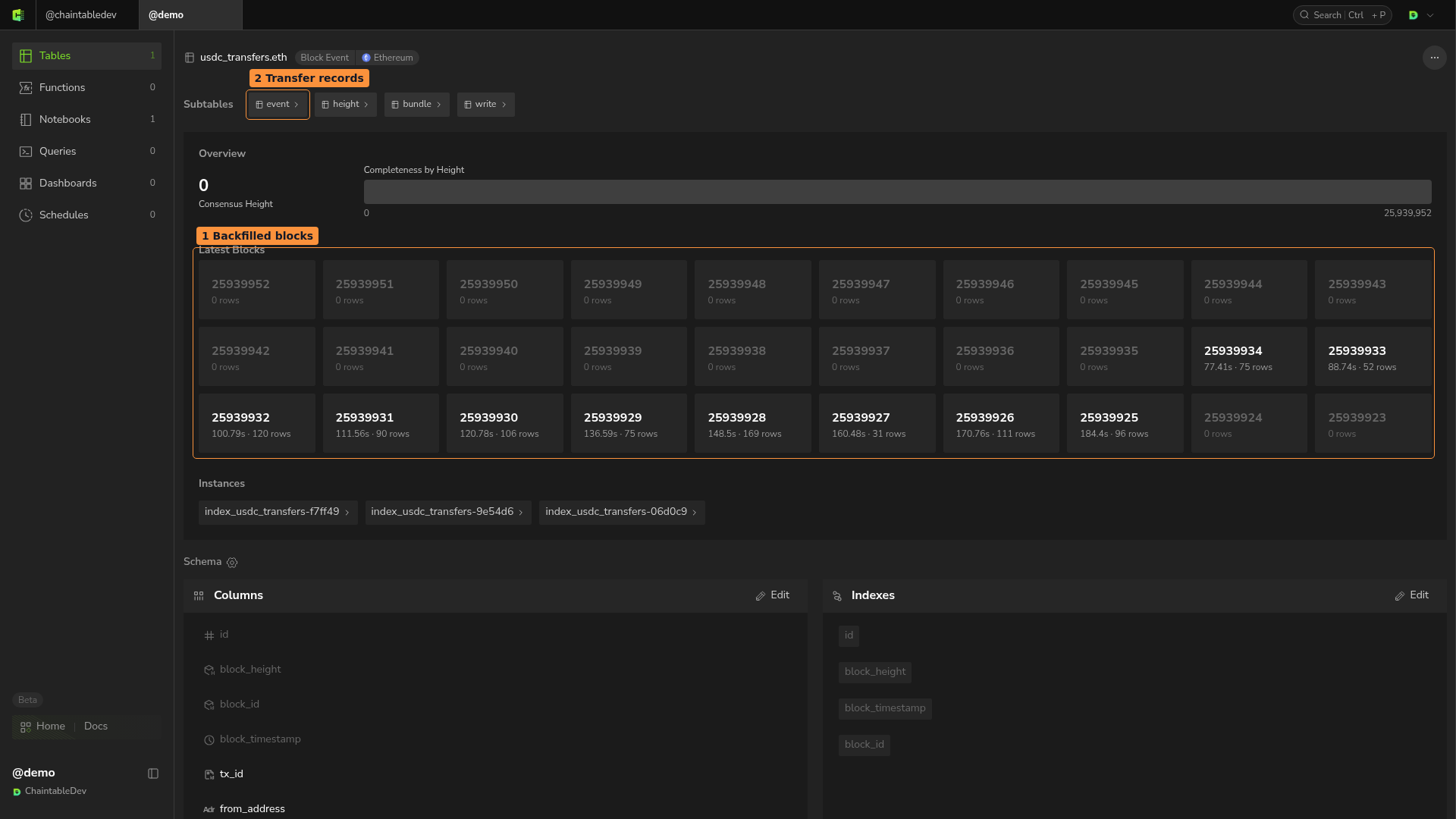Image resolution: width=1456 pixels, height=819 pixels.
Task: Select Notebooks in the sidebar
Action: pyautogui.click(x=86, y=120)
